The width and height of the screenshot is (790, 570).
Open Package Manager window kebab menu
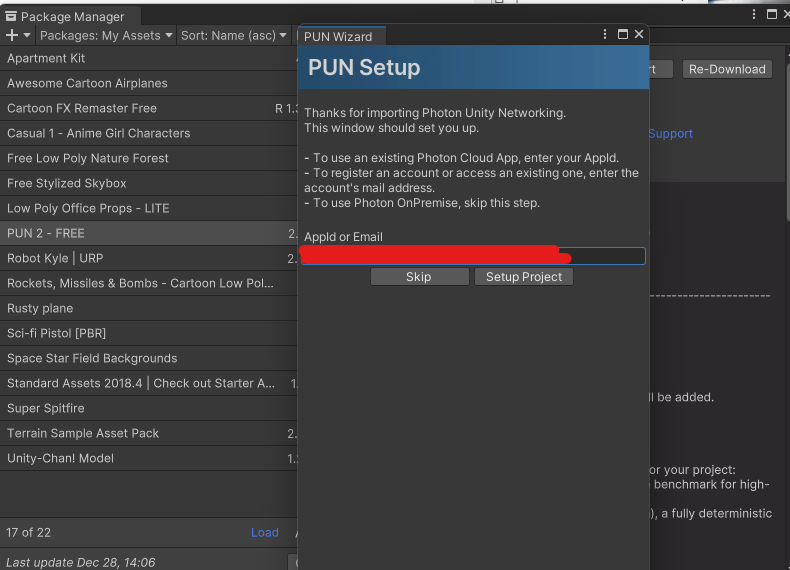pos(754,14)
